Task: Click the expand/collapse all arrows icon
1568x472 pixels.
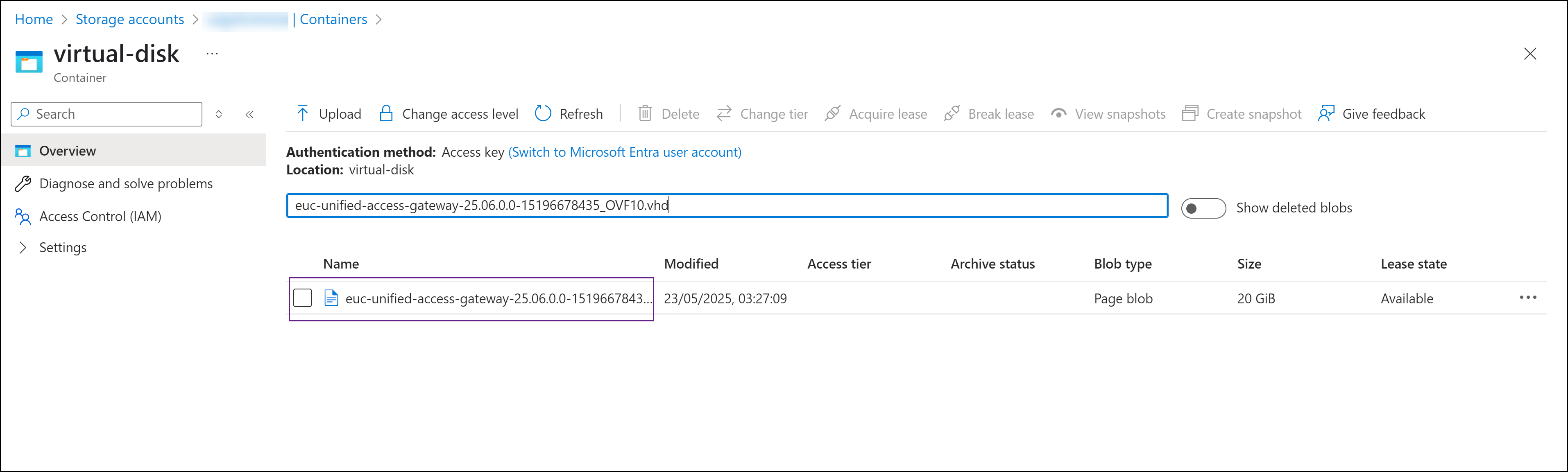Action: [218, 114]
